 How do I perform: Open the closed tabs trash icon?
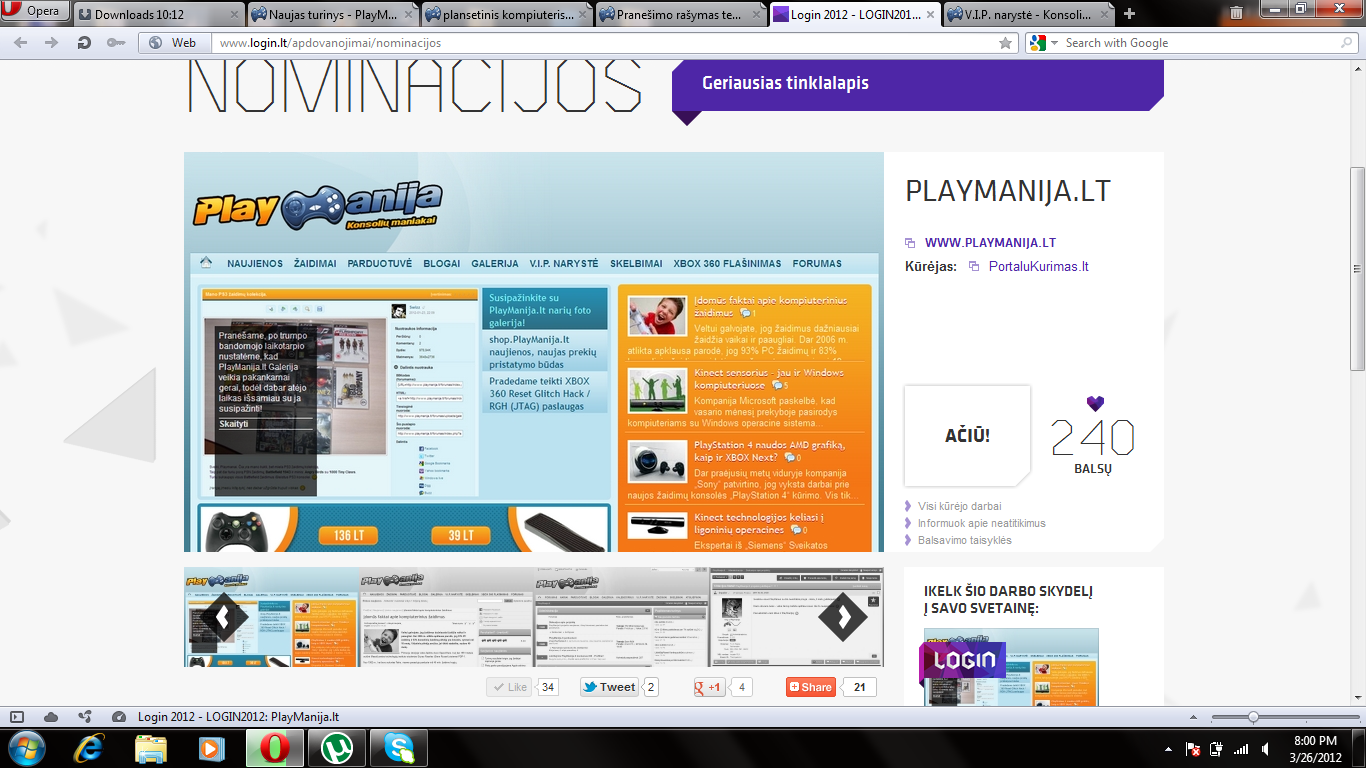[x=1236, y=13]
